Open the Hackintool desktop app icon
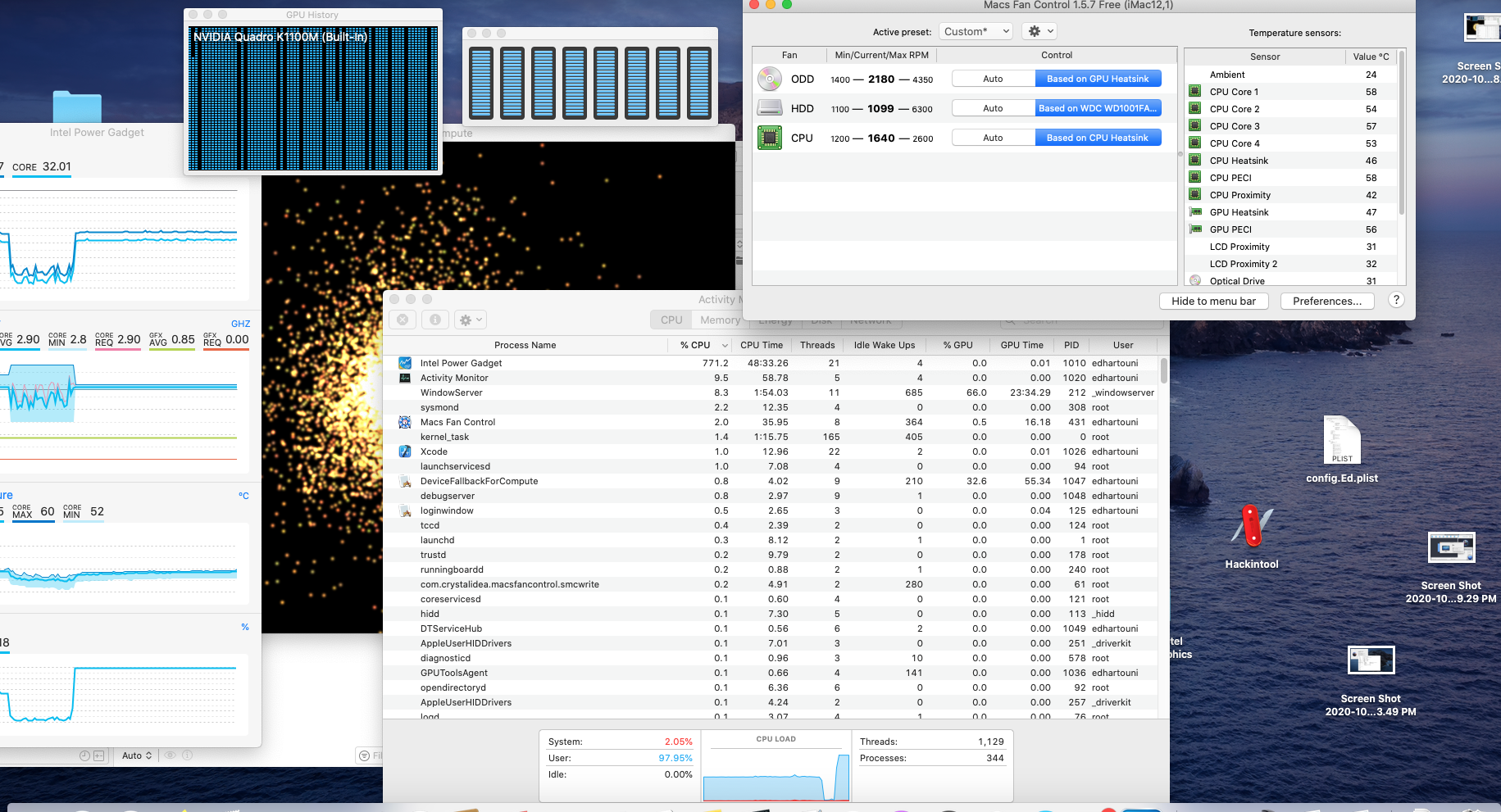Viewport: 1501px width, 812px height. point(1252,526)
